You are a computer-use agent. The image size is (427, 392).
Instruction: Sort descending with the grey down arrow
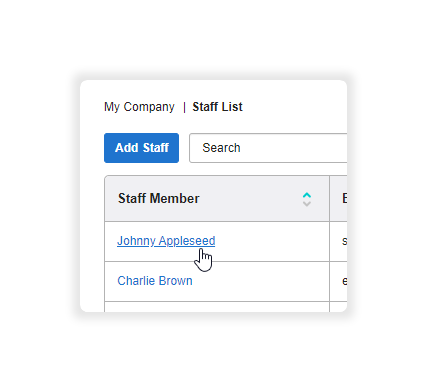coord(307,203)
